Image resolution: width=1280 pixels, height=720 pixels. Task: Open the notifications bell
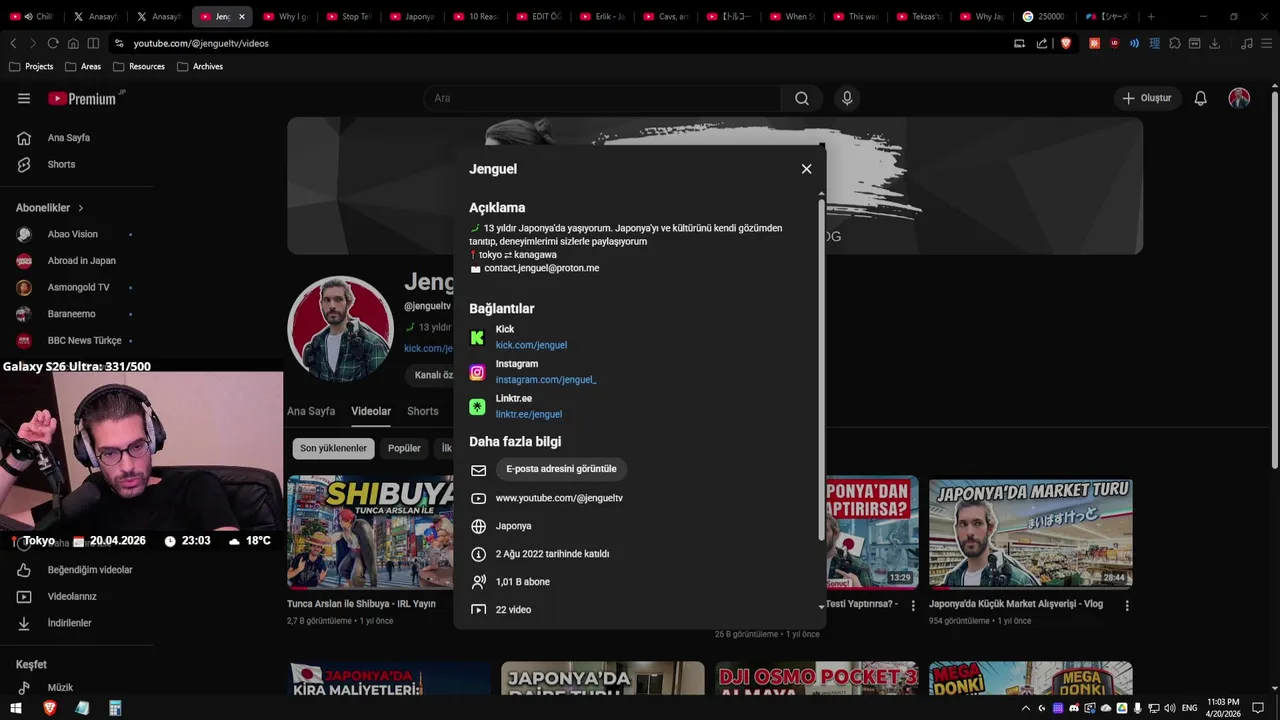coord(1200,98)
